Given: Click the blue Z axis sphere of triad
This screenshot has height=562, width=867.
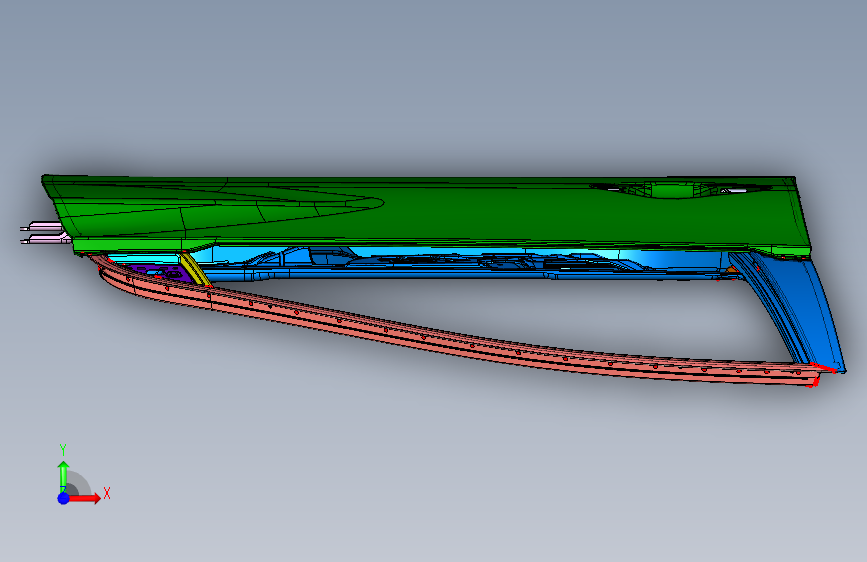Looking at the screenshot, I should point(64,498).
